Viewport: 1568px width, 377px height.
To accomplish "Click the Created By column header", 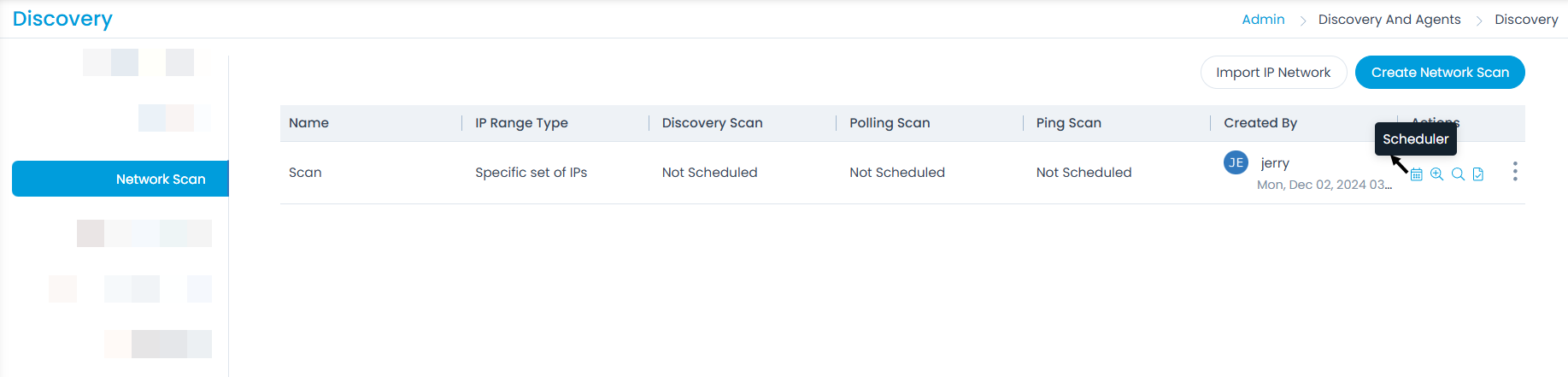I will click(x=1260, y=123).
